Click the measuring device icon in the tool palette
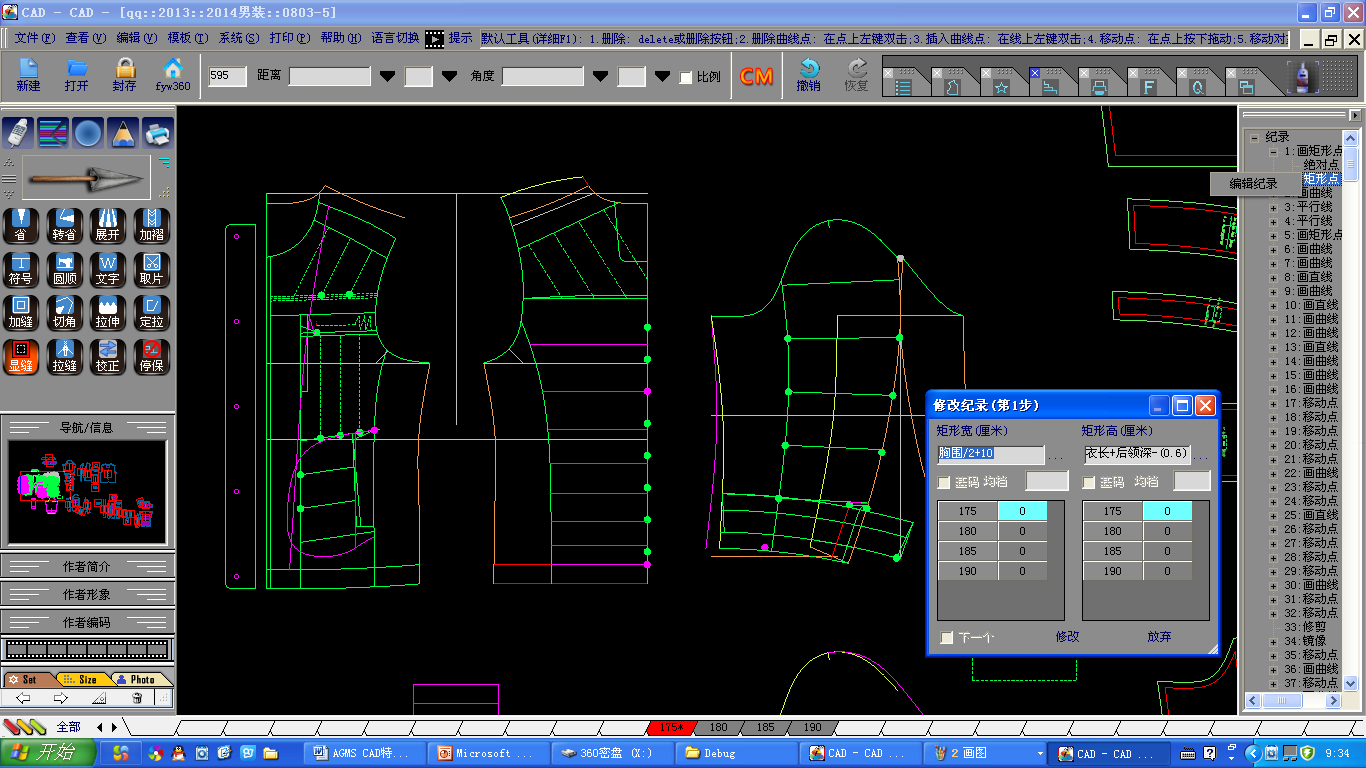1366x768 pixels. [18, 132]
